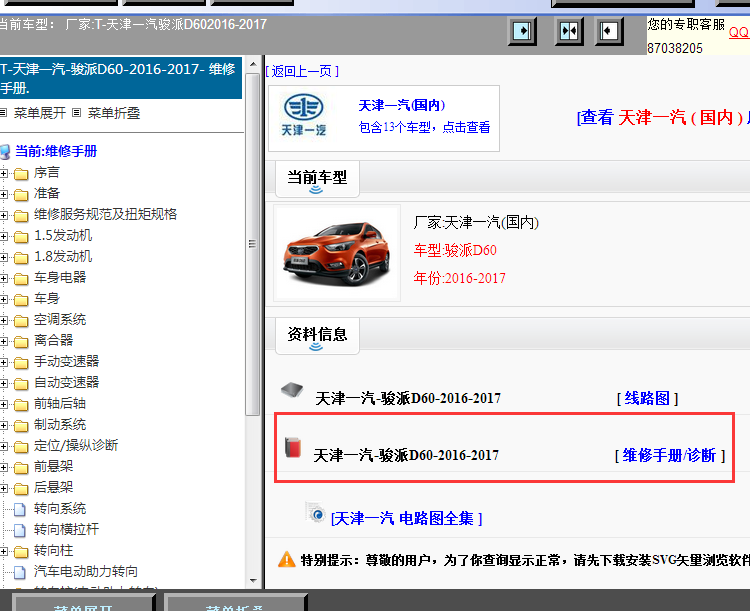Click the 当前车型 tab header
The height and width of the screenshot is (611, 750).
pyautogui.click(x=317, y=179)
